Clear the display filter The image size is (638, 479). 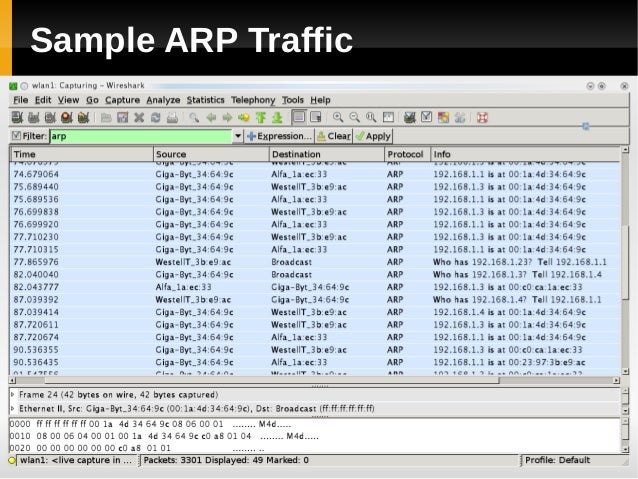334,136
